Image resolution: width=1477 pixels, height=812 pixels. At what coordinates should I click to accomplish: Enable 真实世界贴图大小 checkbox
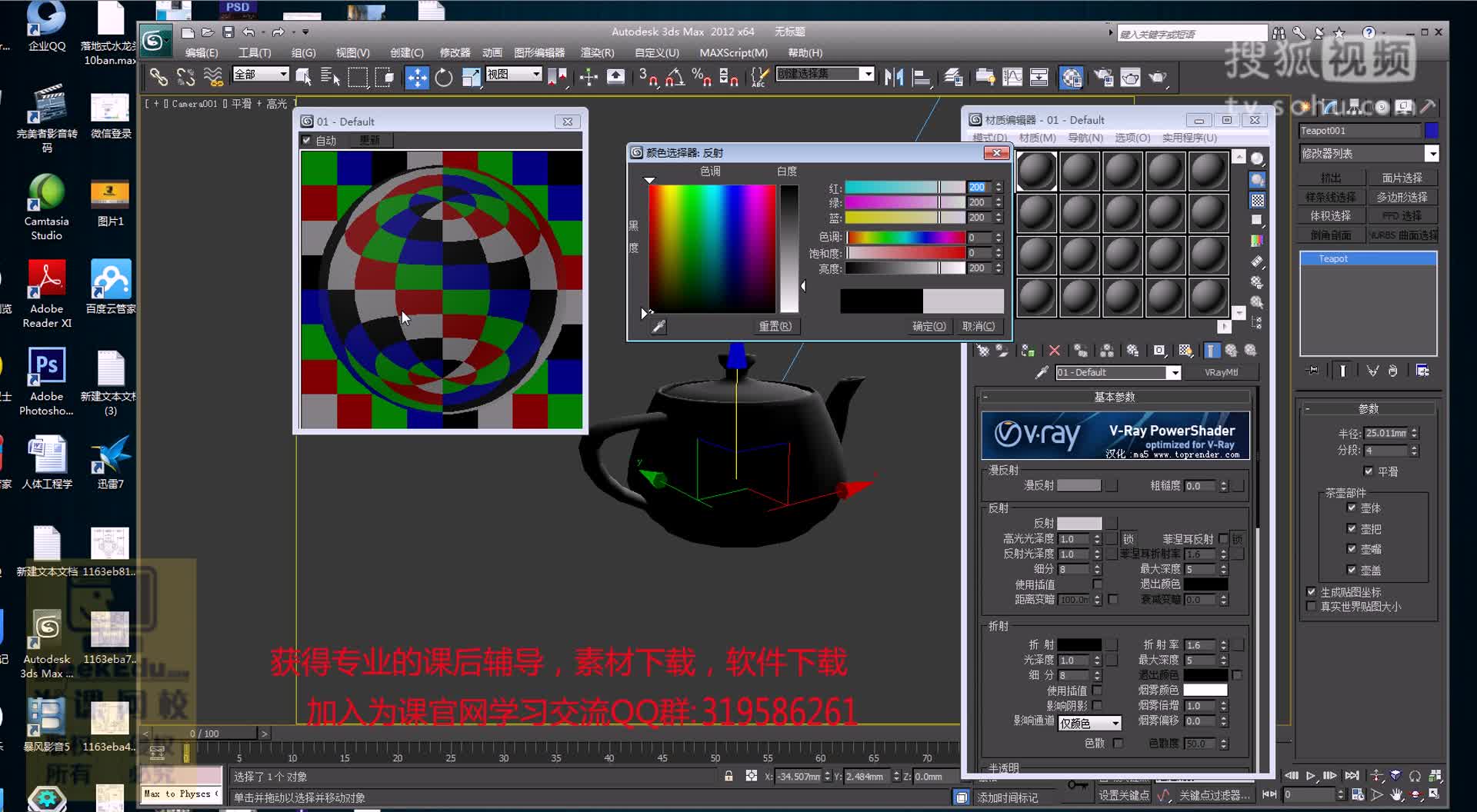(x=1311, y=606)
